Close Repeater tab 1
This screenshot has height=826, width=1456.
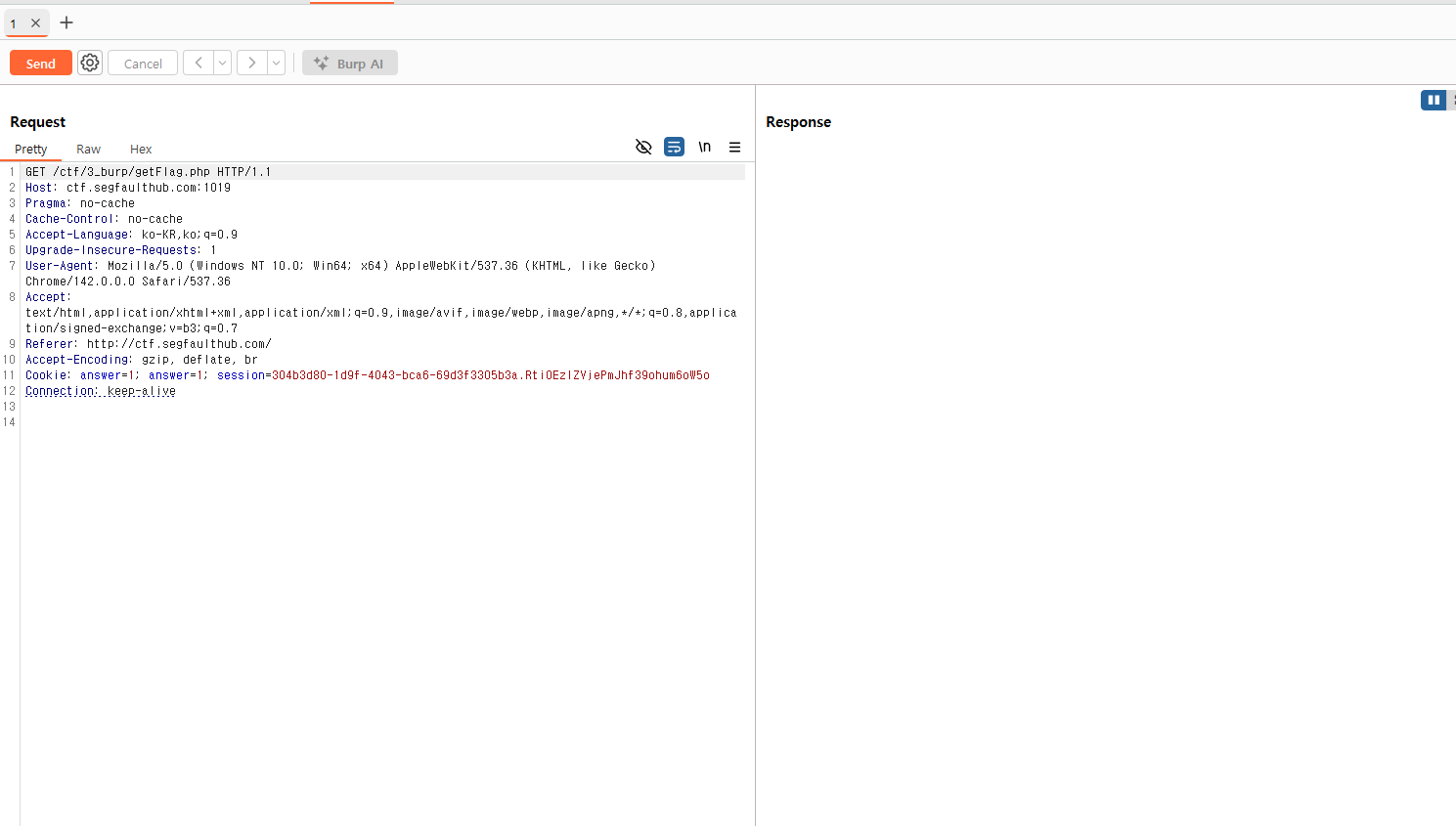pos(35,22)
